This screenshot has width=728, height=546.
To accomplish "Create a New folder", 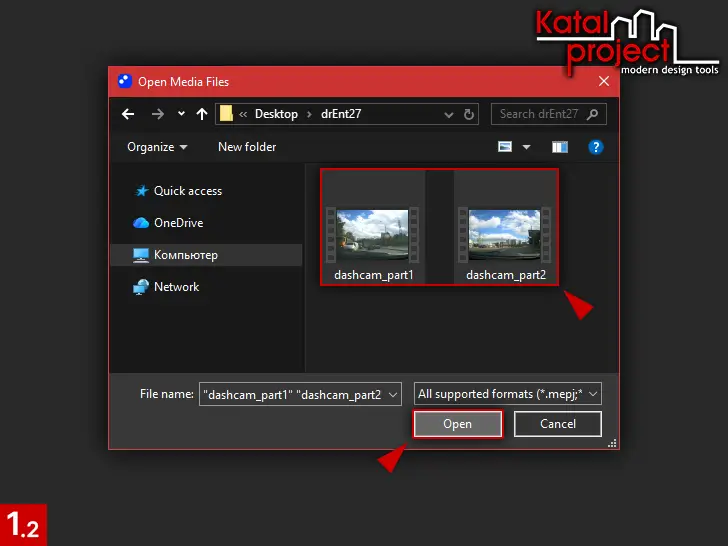I will pos(247,147).
